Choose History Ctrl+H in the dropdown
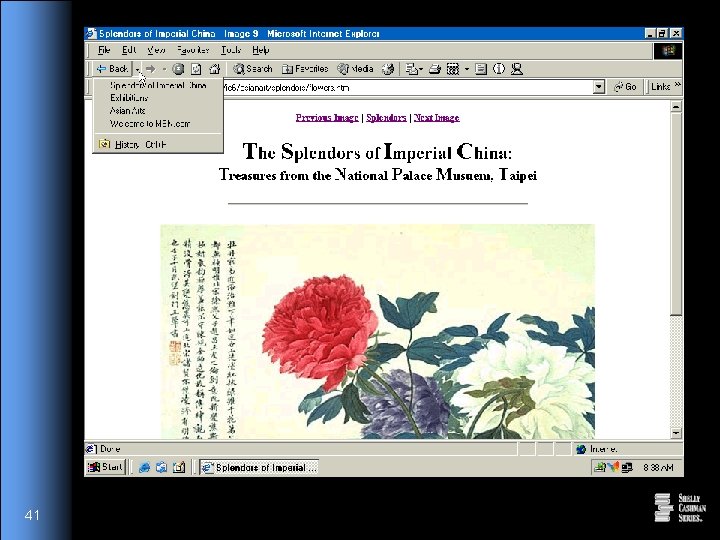The height and width of the screenshot is (540, 720). tap(158, 144)
